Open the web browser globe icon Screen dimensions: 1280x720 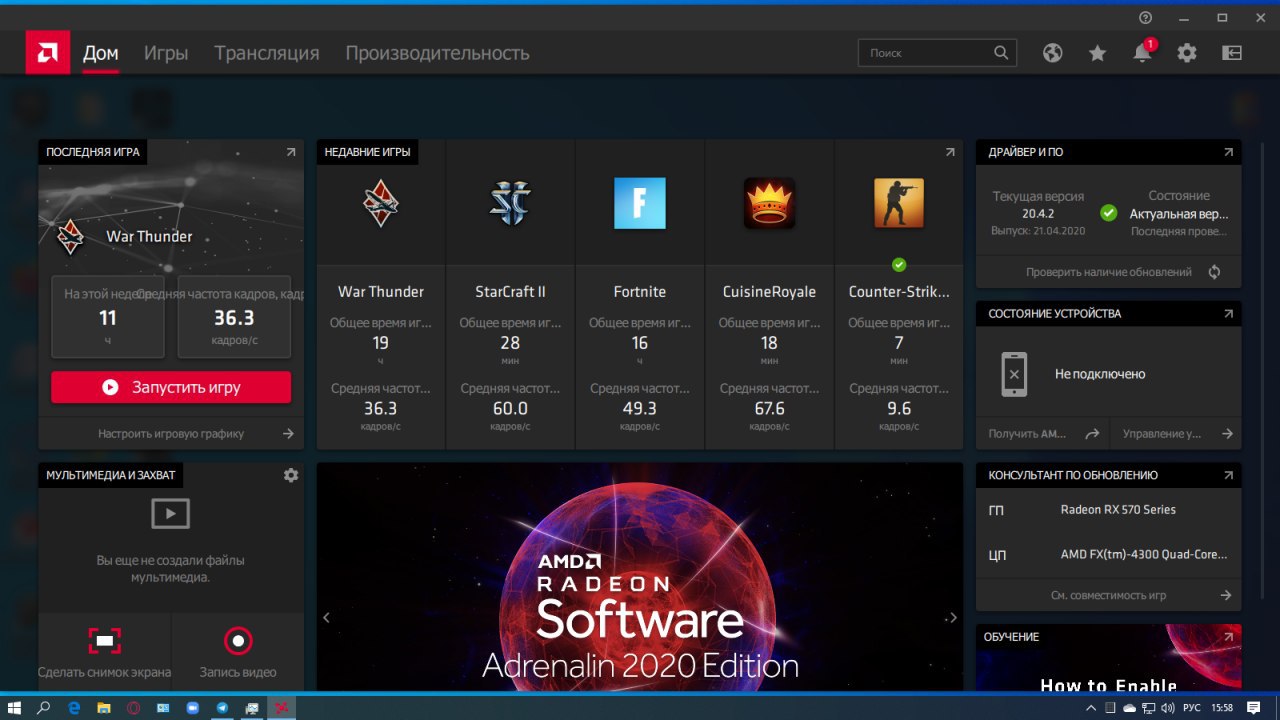[x=1052, y=53]
